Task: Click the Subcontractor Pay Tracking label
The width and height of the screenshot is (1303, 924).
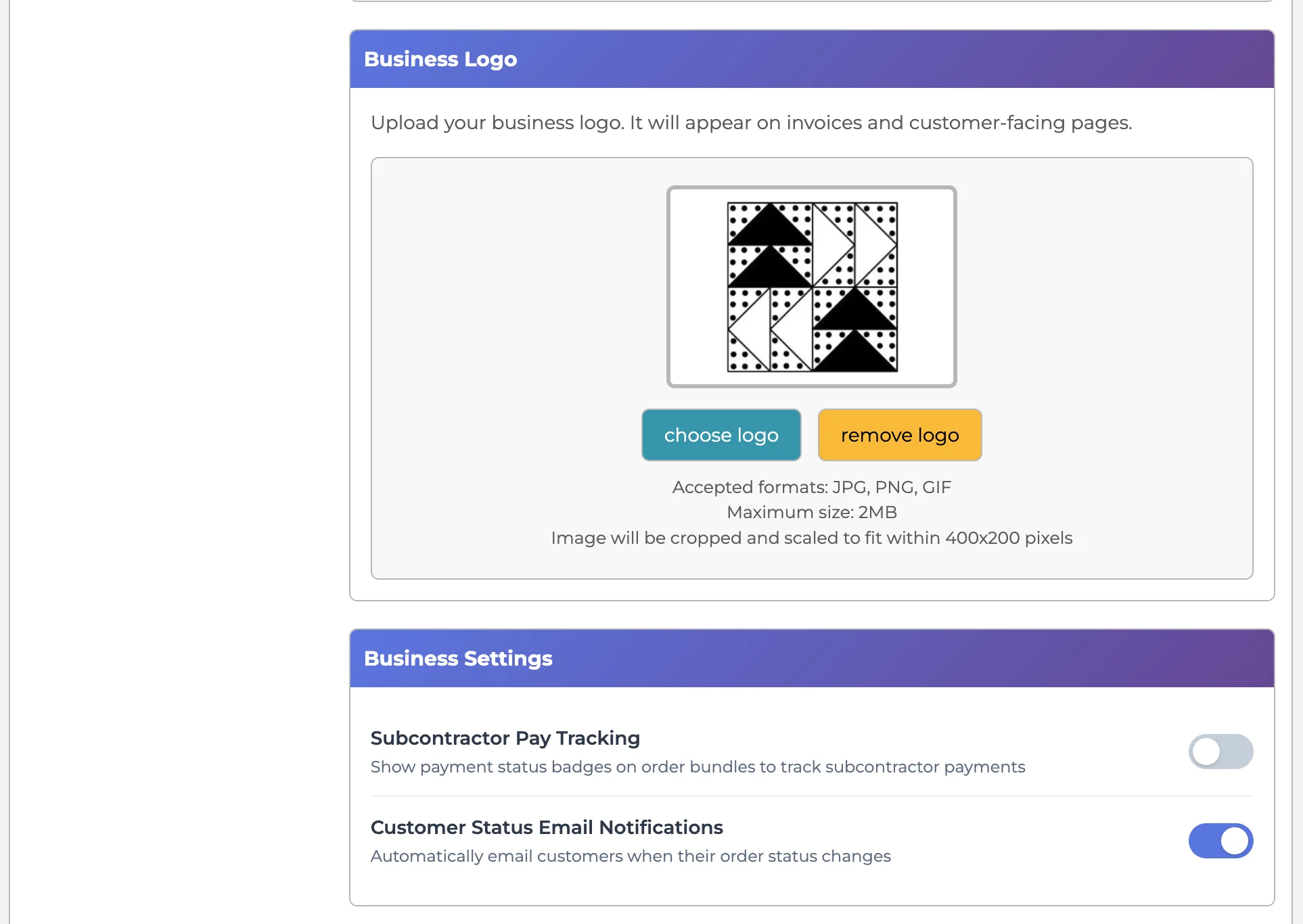Action: 505,738
